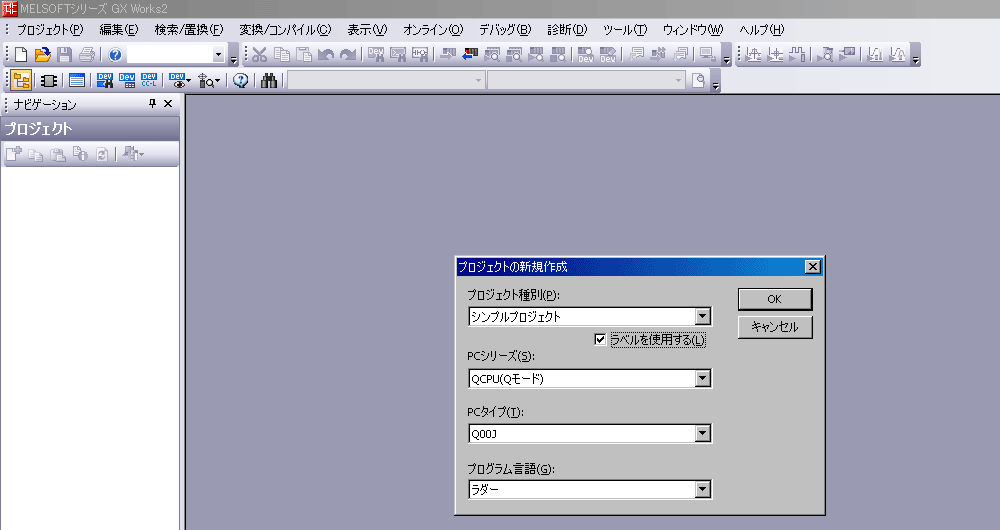Click the refresh icon in Navigation panel
1000x530 pixels.
pos(102,154)
